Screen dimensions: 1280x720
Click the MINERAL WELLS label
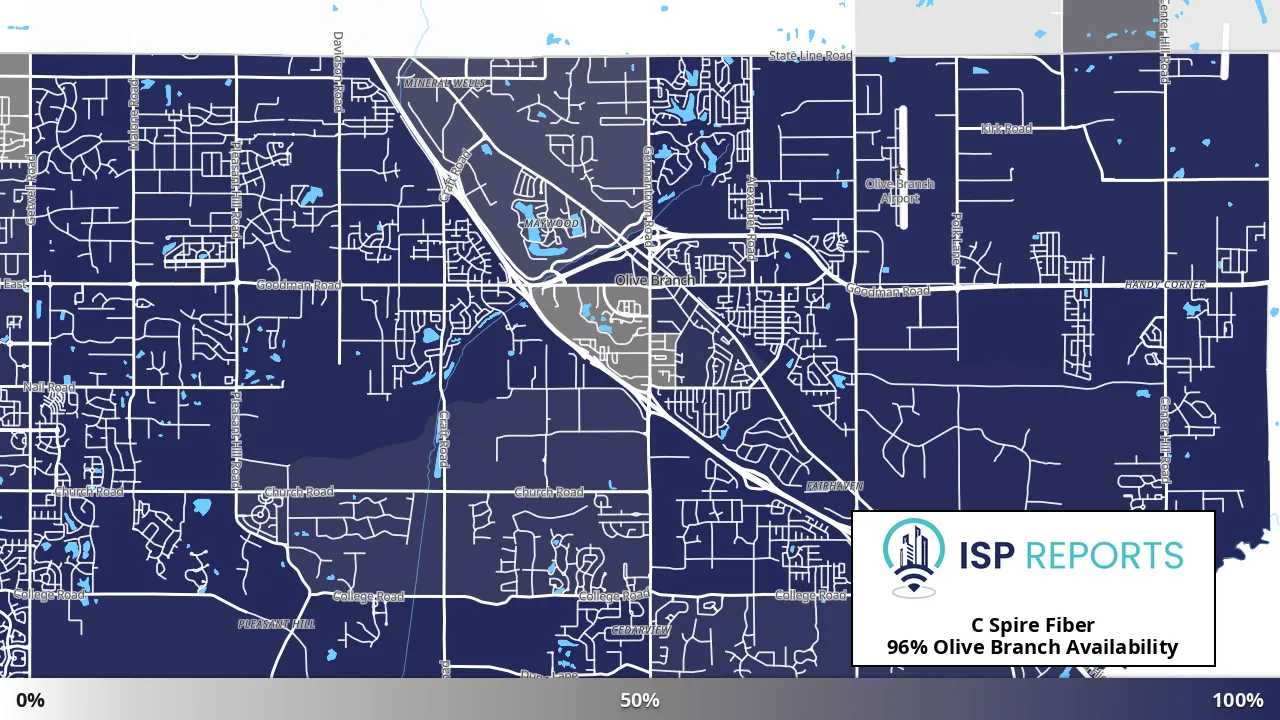click(445, 83)
